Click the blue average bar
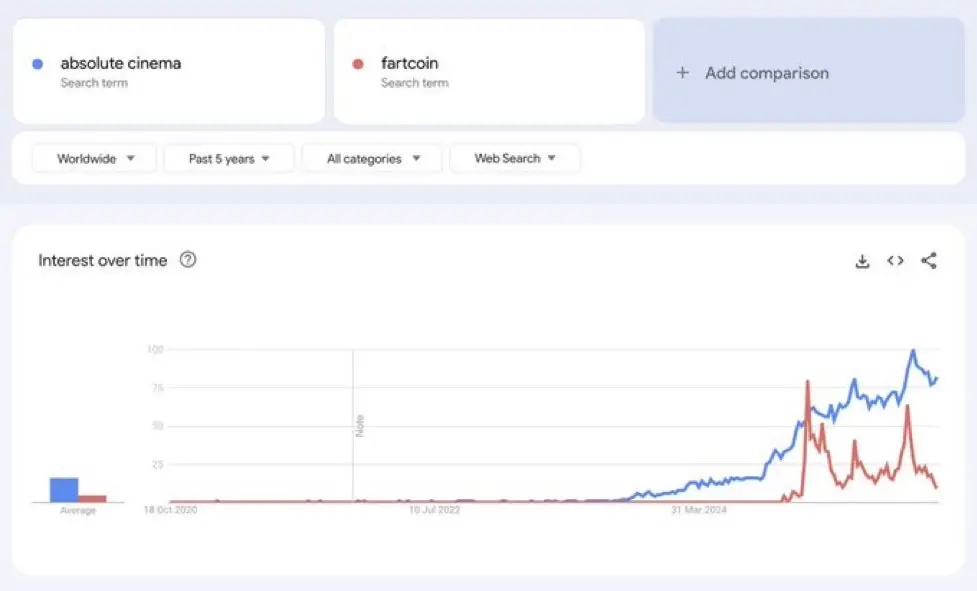977x591 pixels. tap(64, 489)
